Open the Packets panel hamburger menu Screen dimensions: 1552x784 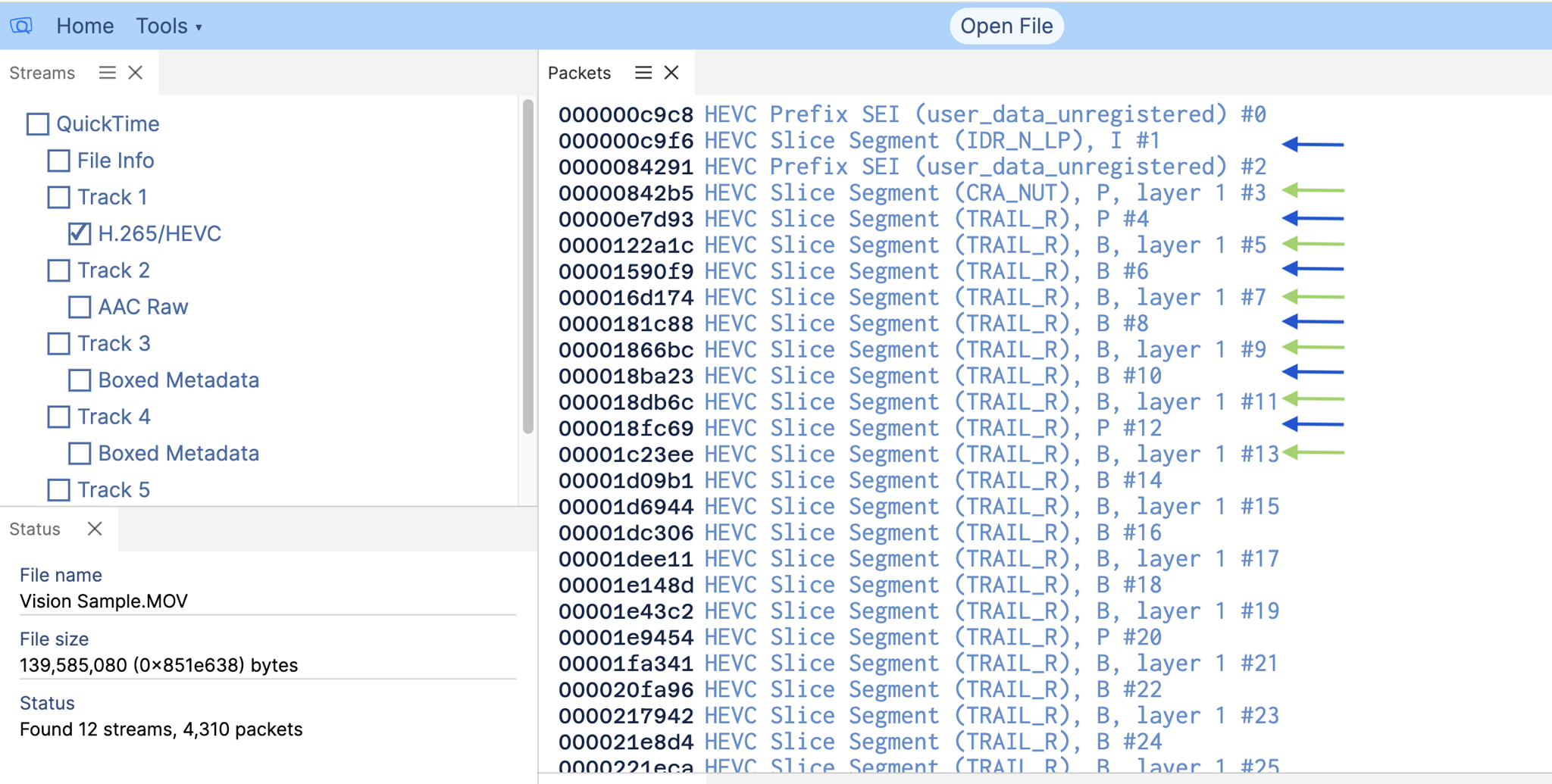tap(643, 73)
